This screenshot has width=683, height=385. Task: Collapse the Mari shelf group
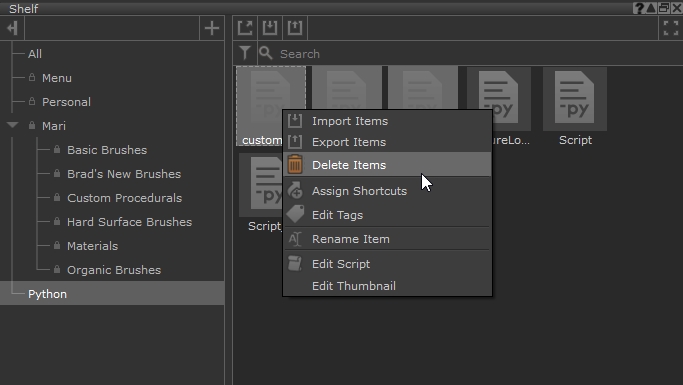(13, 125)
